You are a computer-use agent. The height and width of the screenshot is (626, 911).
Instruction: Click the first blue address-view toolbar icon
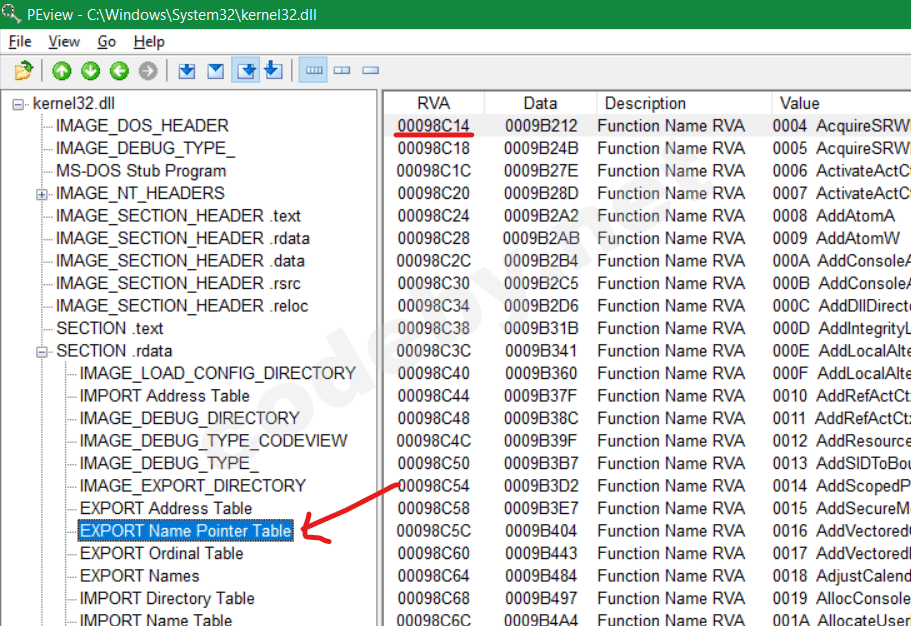(x=186, y=71)
